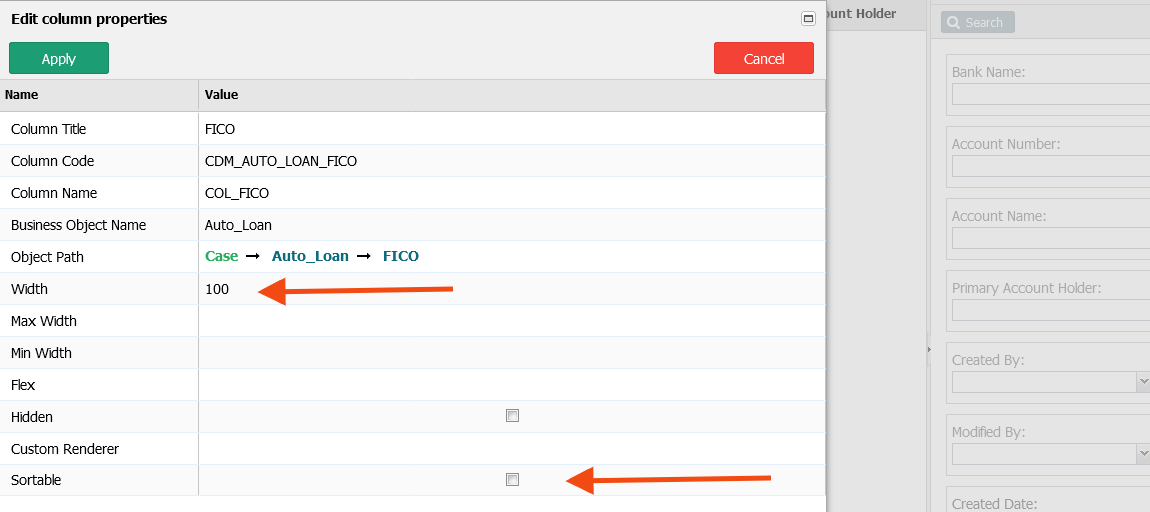
Task: Select the Width value field
Action: click(x=512, y=289)
